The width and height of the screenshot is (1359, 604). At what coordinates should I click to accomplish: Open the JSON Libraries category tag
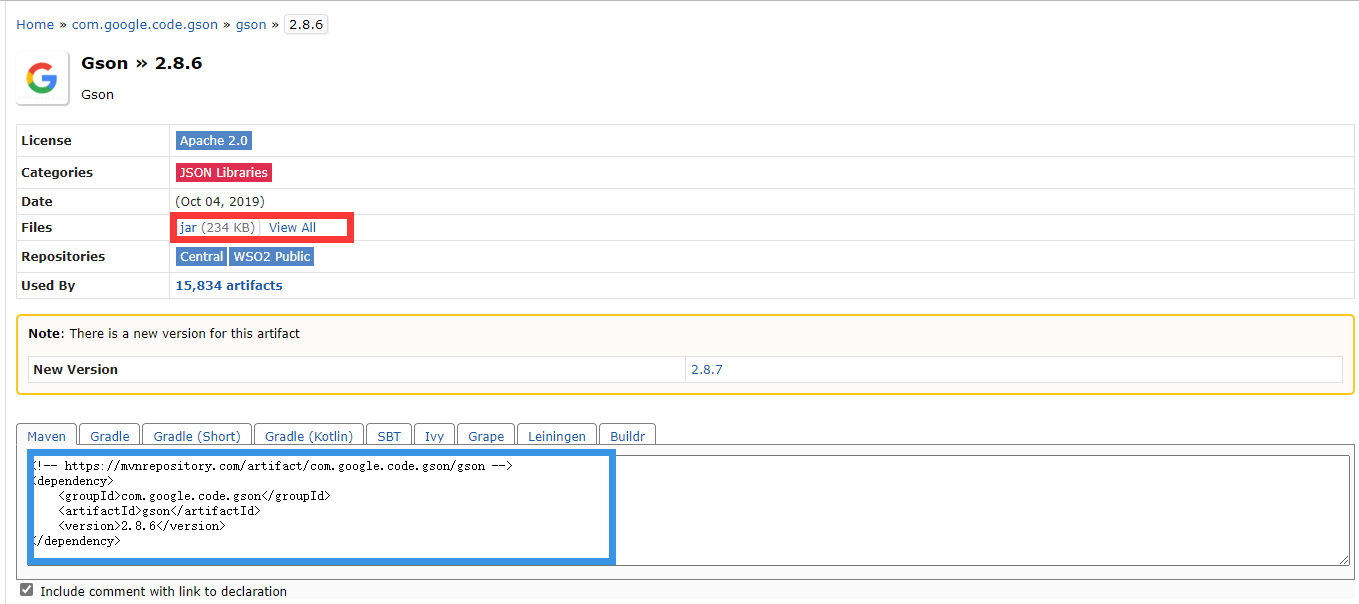[x=224, y=173]
